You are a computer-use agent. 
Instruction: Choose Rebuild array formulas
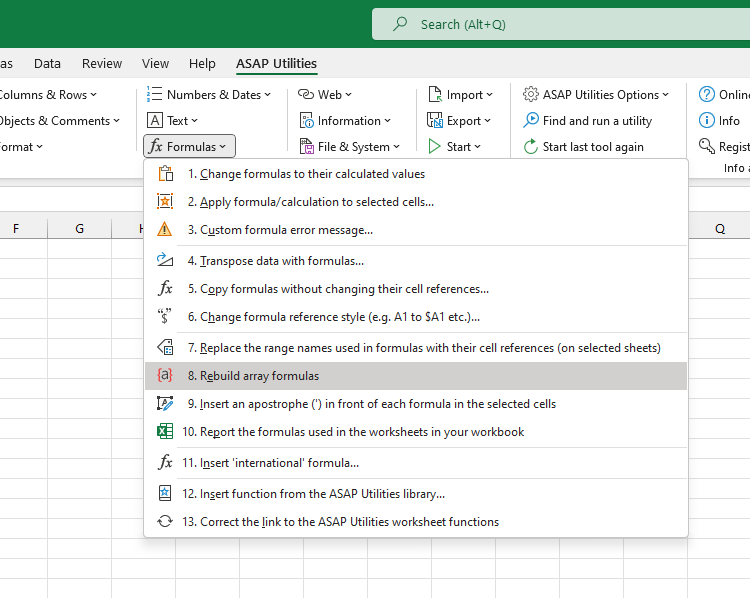[416, 376]
